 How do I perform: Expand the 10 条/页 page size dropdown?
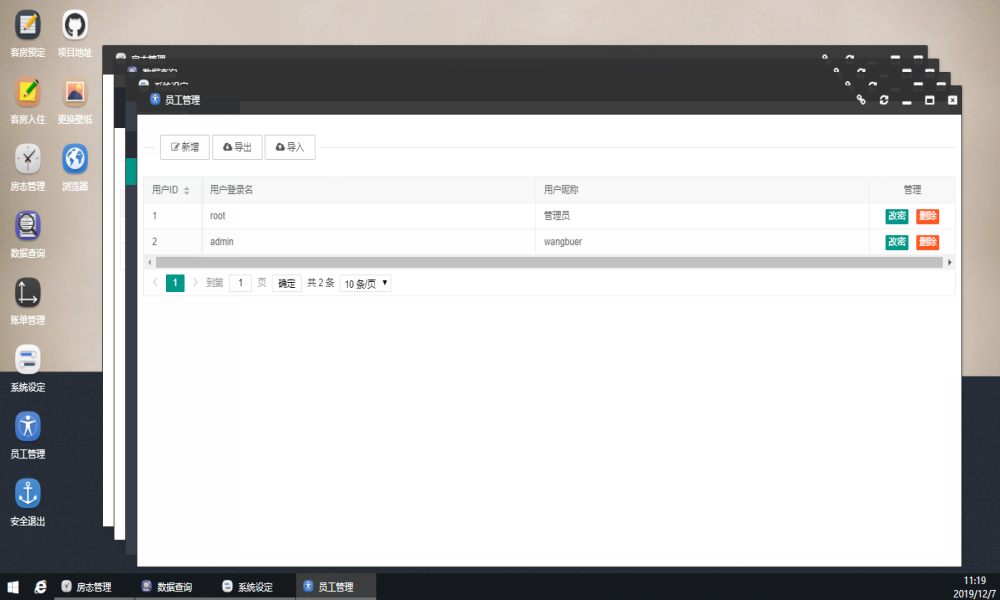pos(366,284)
